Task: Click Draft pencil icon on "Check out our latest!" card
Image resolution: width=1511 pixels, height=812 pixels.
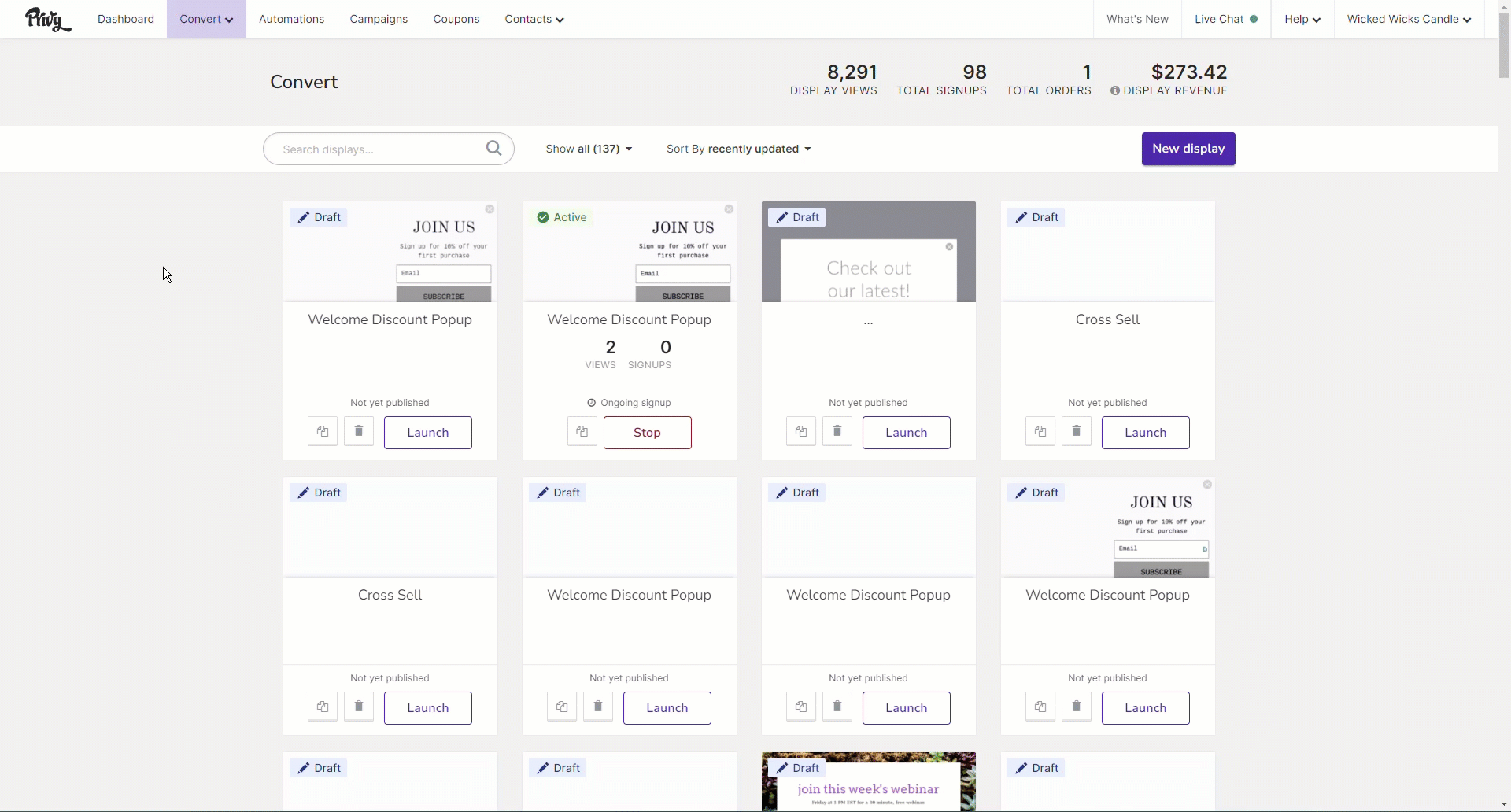Action: (781, 217)
